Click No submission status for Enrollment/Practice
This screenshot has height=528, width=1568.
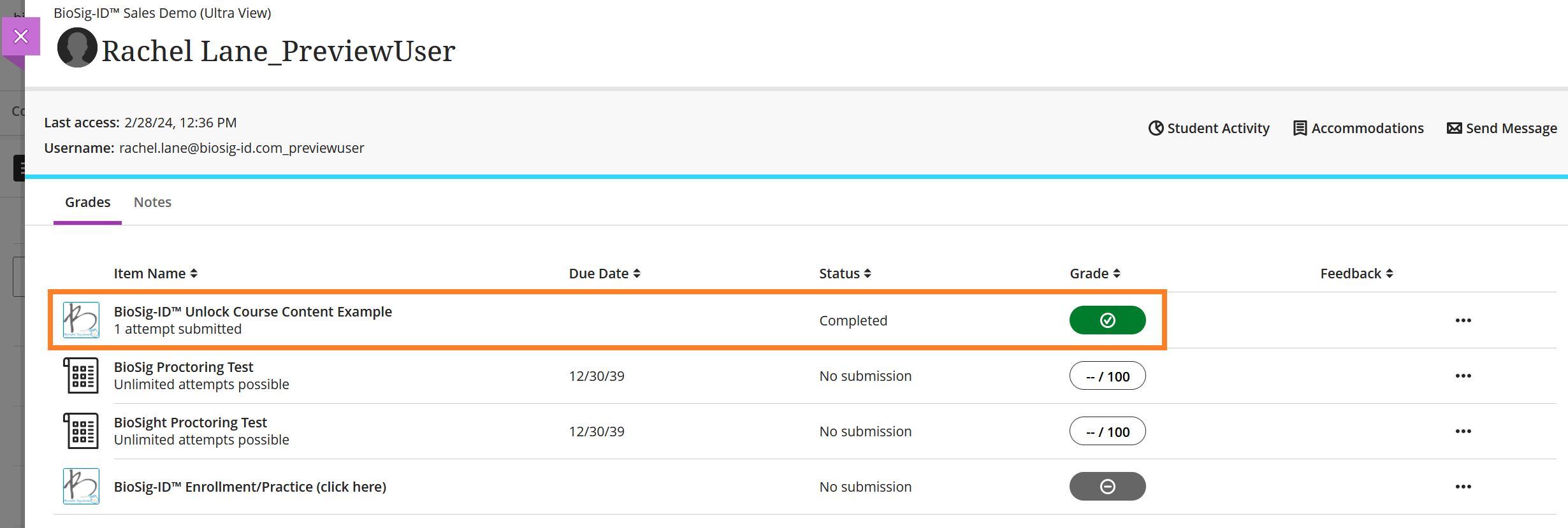point(865,487)
